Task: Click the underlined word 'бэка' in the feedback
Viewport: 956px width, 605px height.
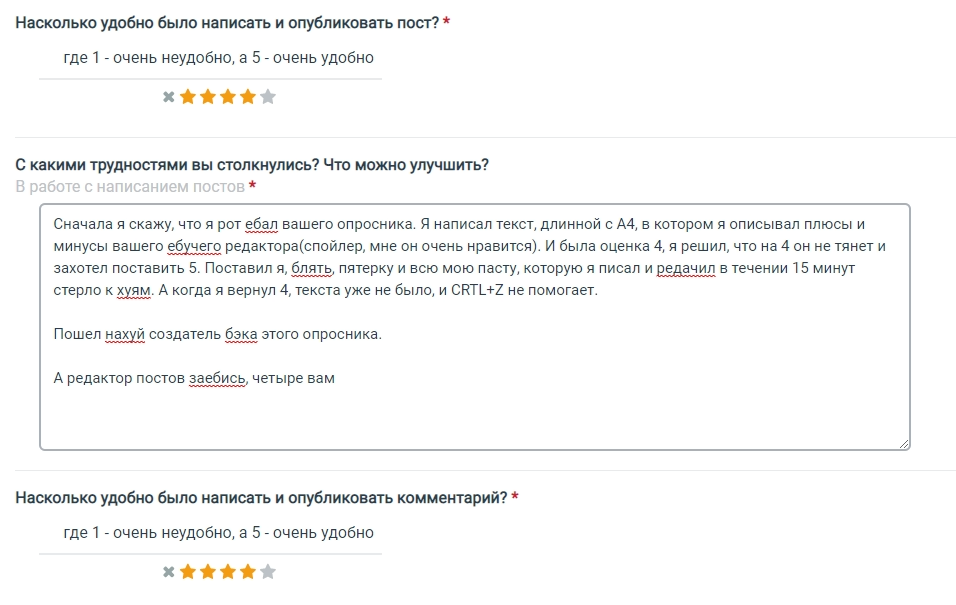Action: pyautogui.click(x=241, y=334)
